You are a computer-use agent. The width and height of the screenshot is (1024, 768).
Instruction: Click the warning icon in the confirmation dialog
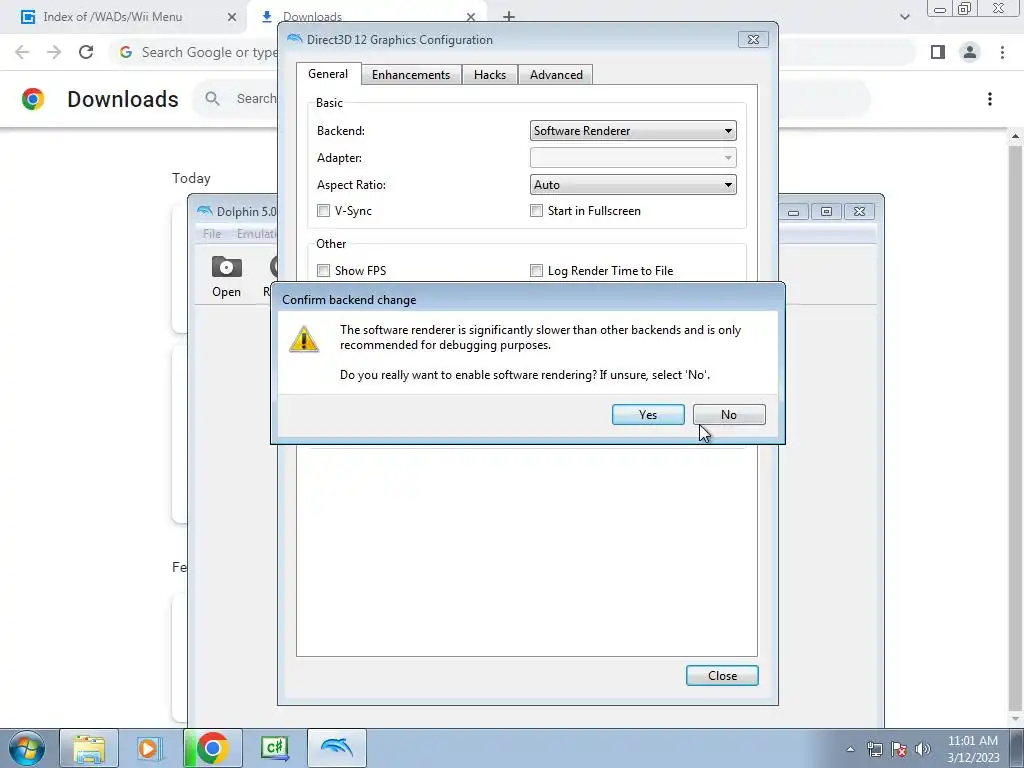click(x=304, y=339)
